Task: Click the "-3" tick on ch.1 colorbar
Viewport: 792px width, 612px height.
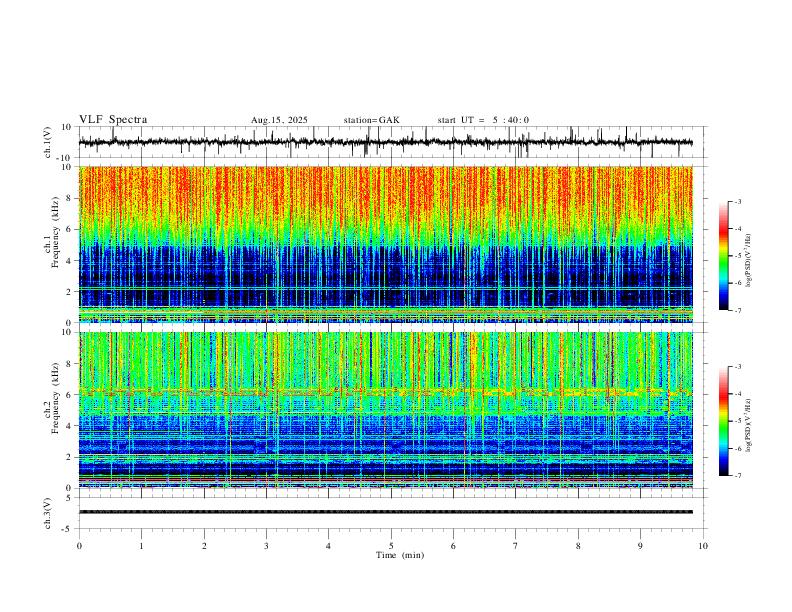Action: pos(737,201)
